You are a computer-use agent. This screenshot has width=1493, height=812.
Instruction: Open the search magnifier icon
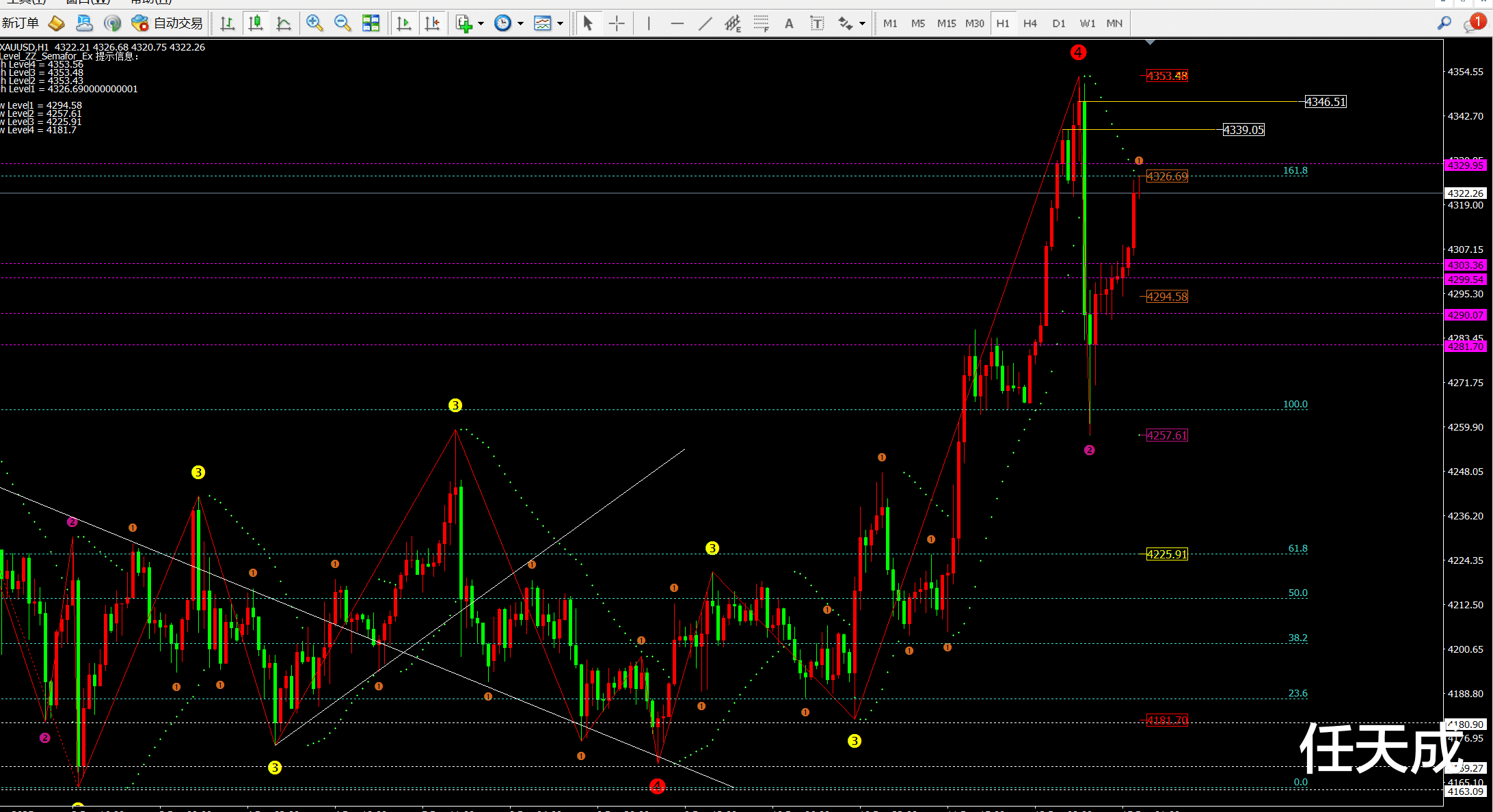(x=1444, y=23)
